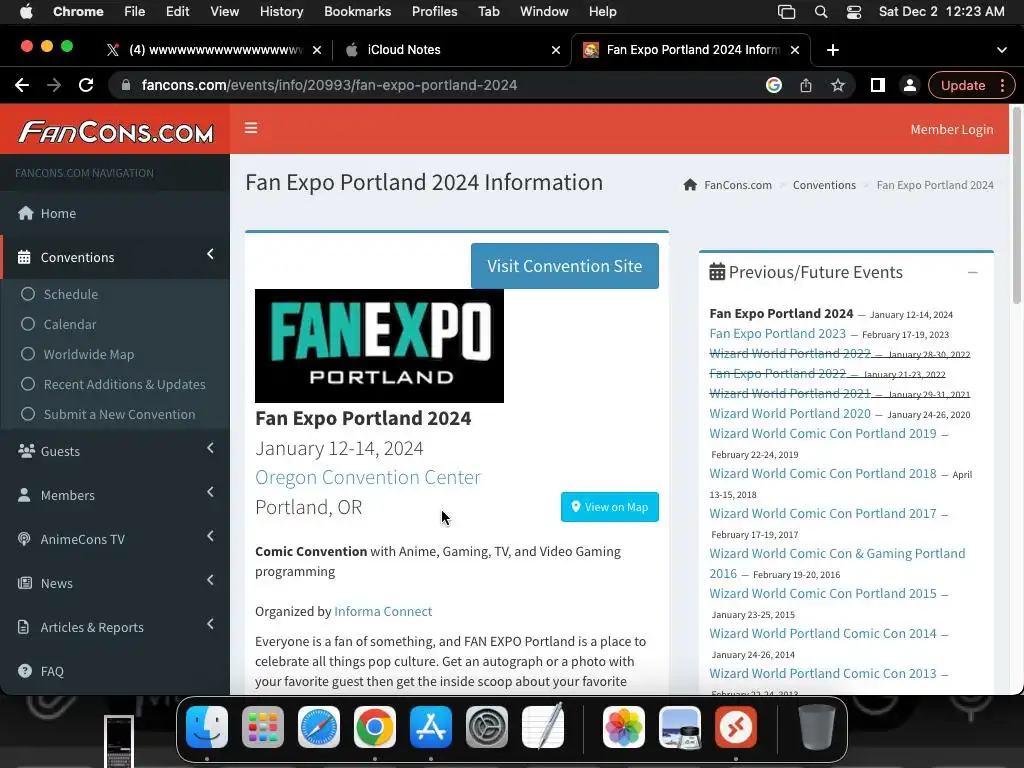
Task: Open the Oregon Convention Center link
Action: tap(368, 477)
